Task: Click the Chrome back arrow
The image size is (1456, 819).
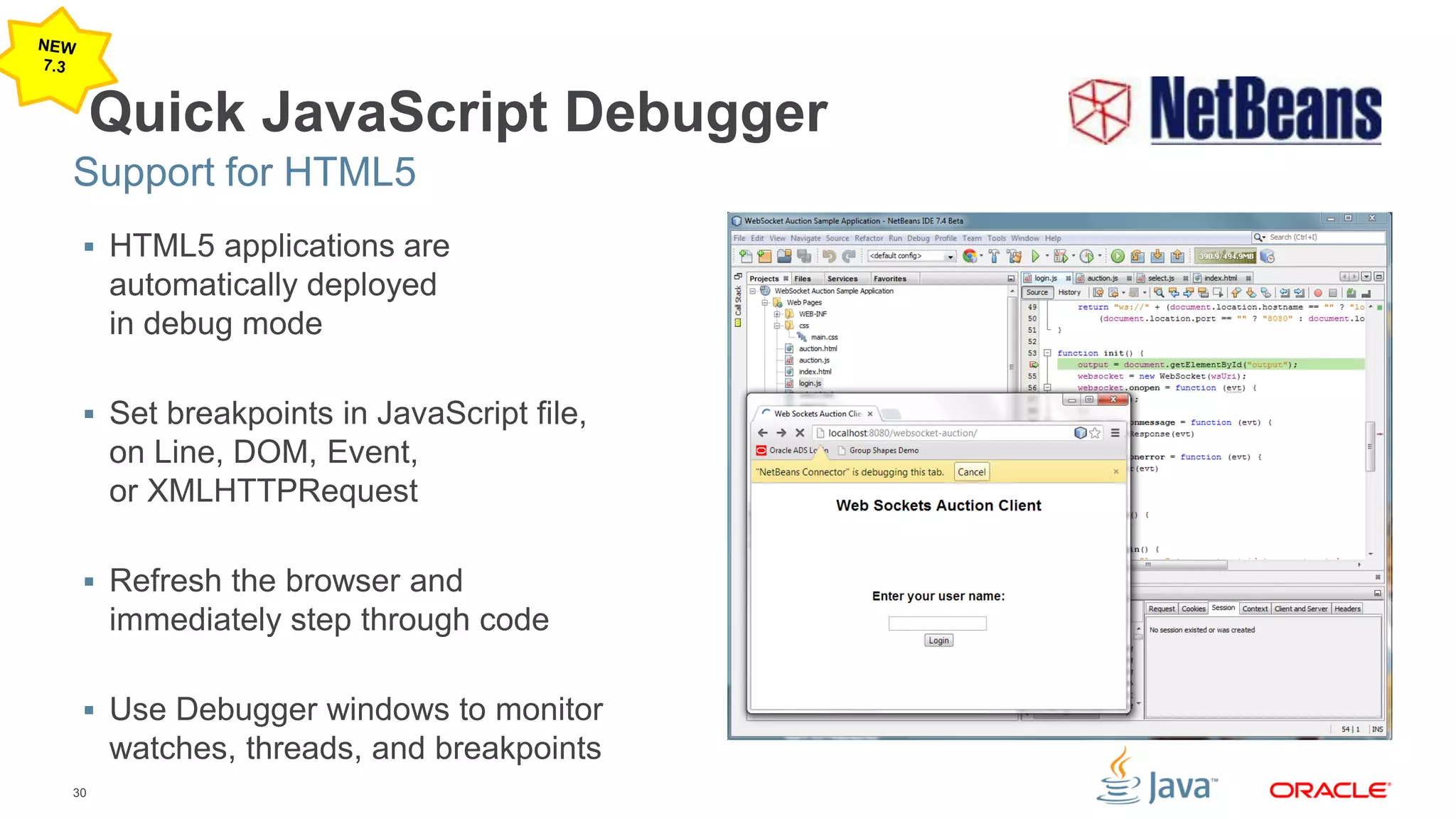Action: (763, 433)
